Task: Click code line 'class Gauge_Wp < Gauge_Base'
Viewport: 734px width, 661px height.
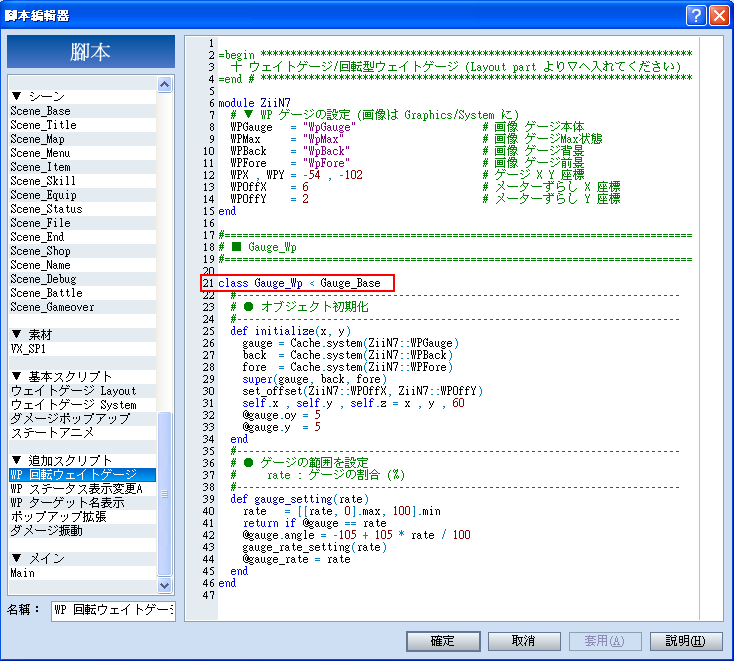Action: tap(299, 283)
